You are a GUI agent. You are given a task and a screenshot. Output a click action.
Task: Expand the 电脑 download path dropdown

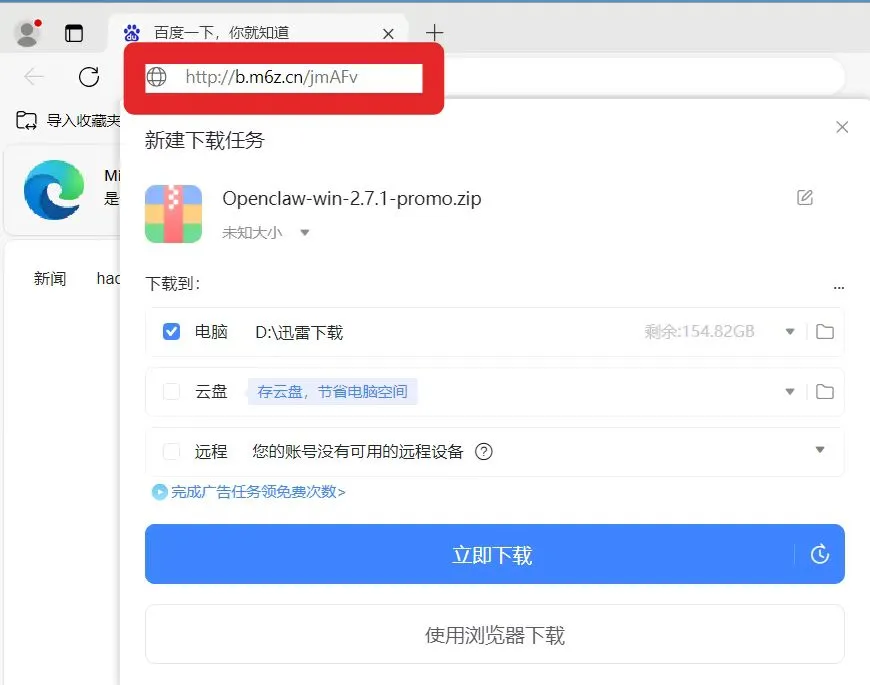(x=790, y=332)
